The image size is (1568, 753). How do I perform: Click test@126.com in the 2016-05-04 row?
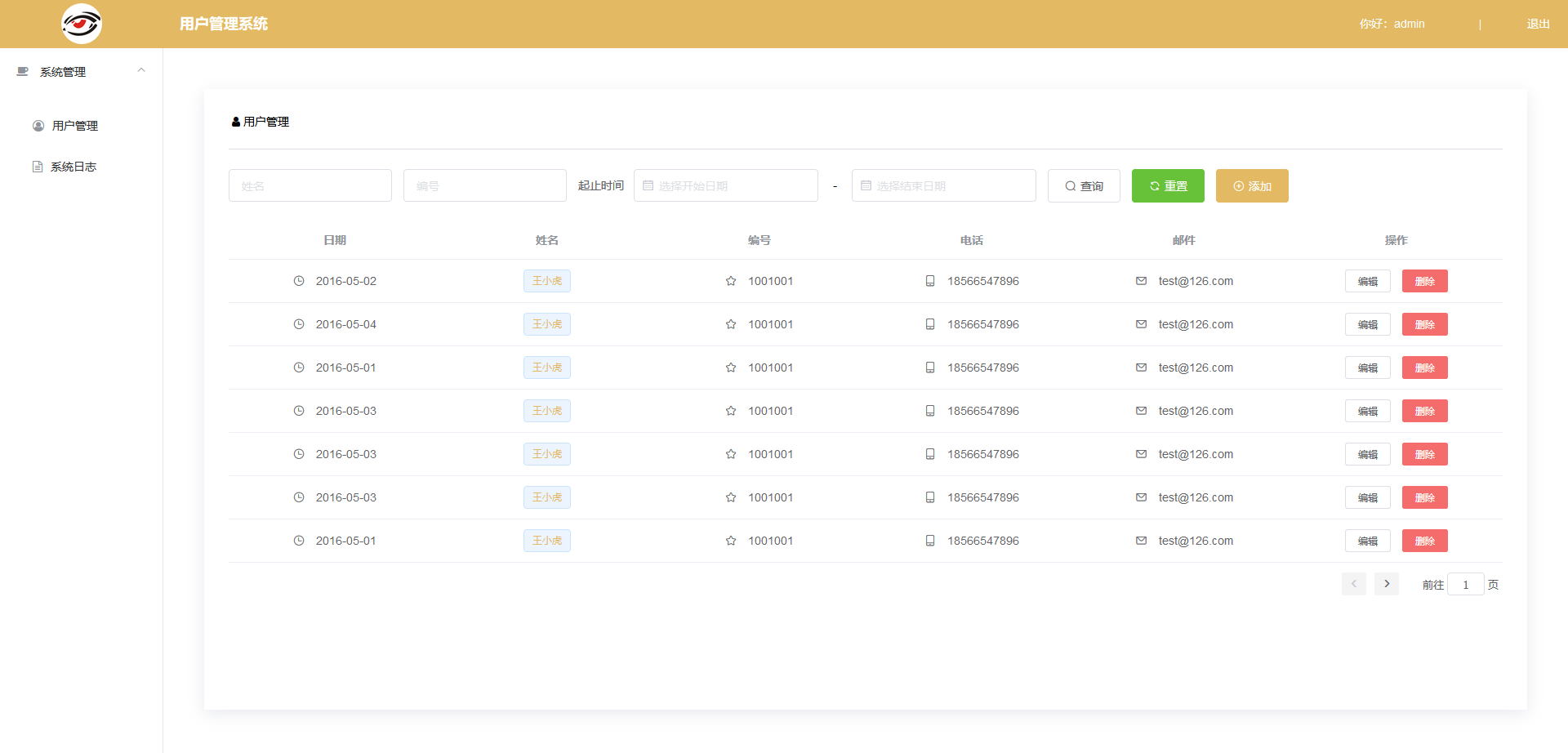pyautogui.click(x=1196, y=324)
